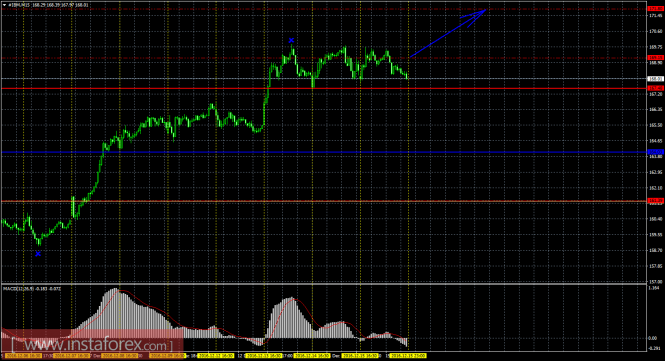This screenshot has height=361, width=665.
Task: Click the 0.00 level on MACD scale
Action: tap(652, 338)
